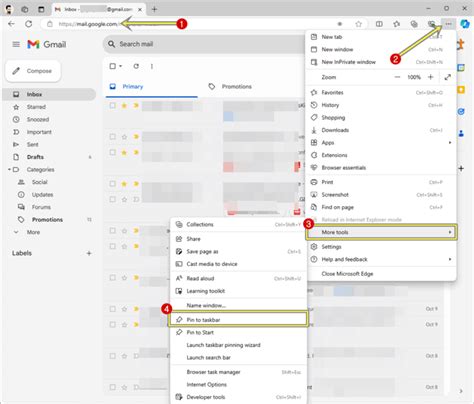Expand More tools submenu
Viewport: 474px width, 404px height.
[x=381, y=232]
